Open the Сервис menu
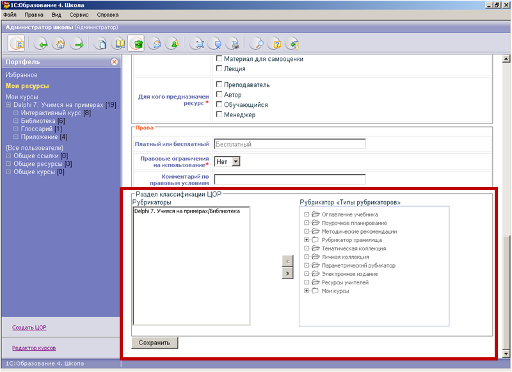Screen dimensions: 512x372 click(79, 15)
